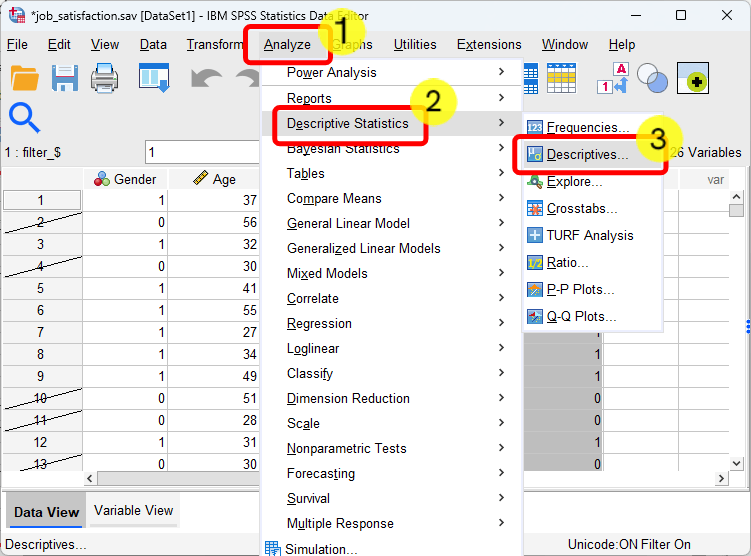
Task: Click the Ratio icon in the submenu
Action: pos(535,263)
